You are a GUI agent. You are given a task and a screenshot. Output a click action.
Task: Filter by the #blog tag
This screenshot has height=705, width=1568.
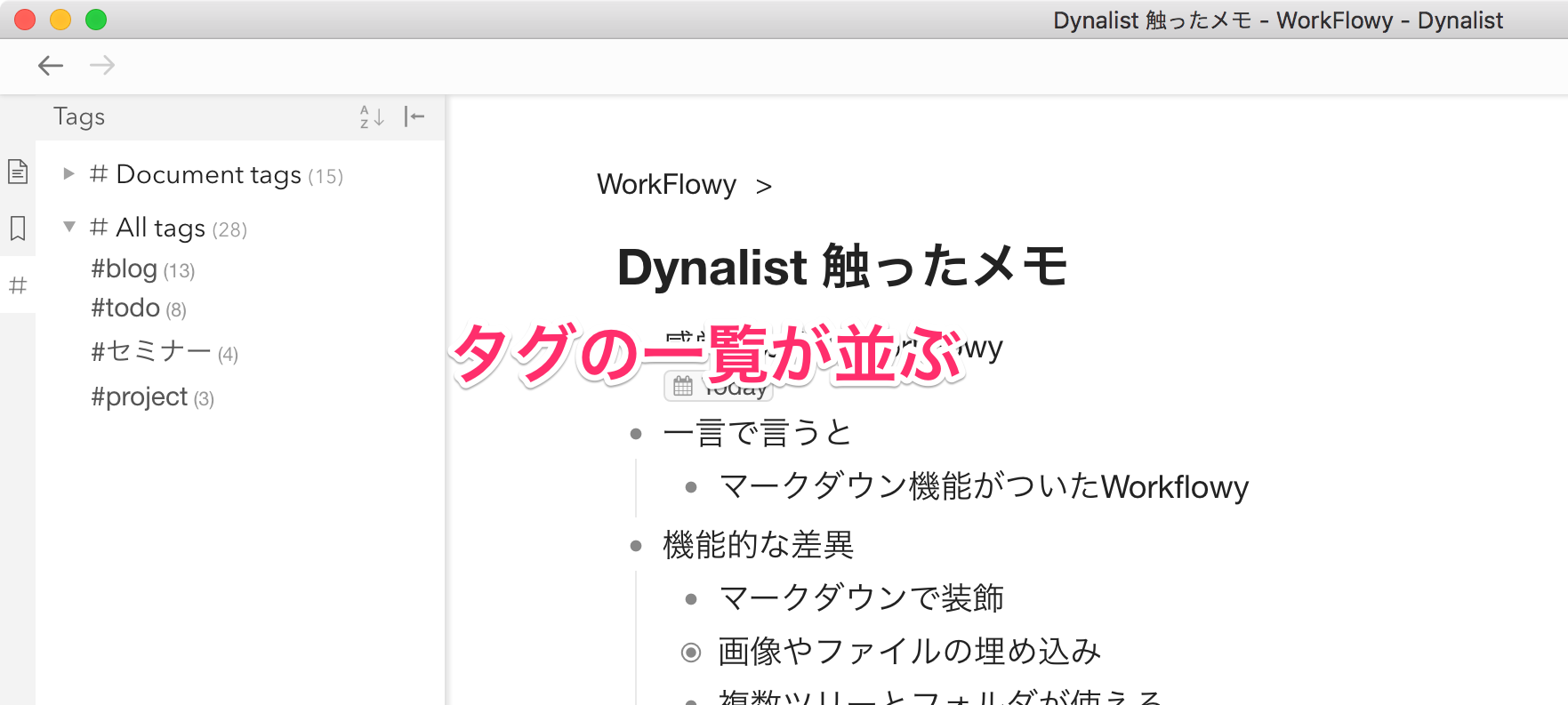tap(125, 268)
